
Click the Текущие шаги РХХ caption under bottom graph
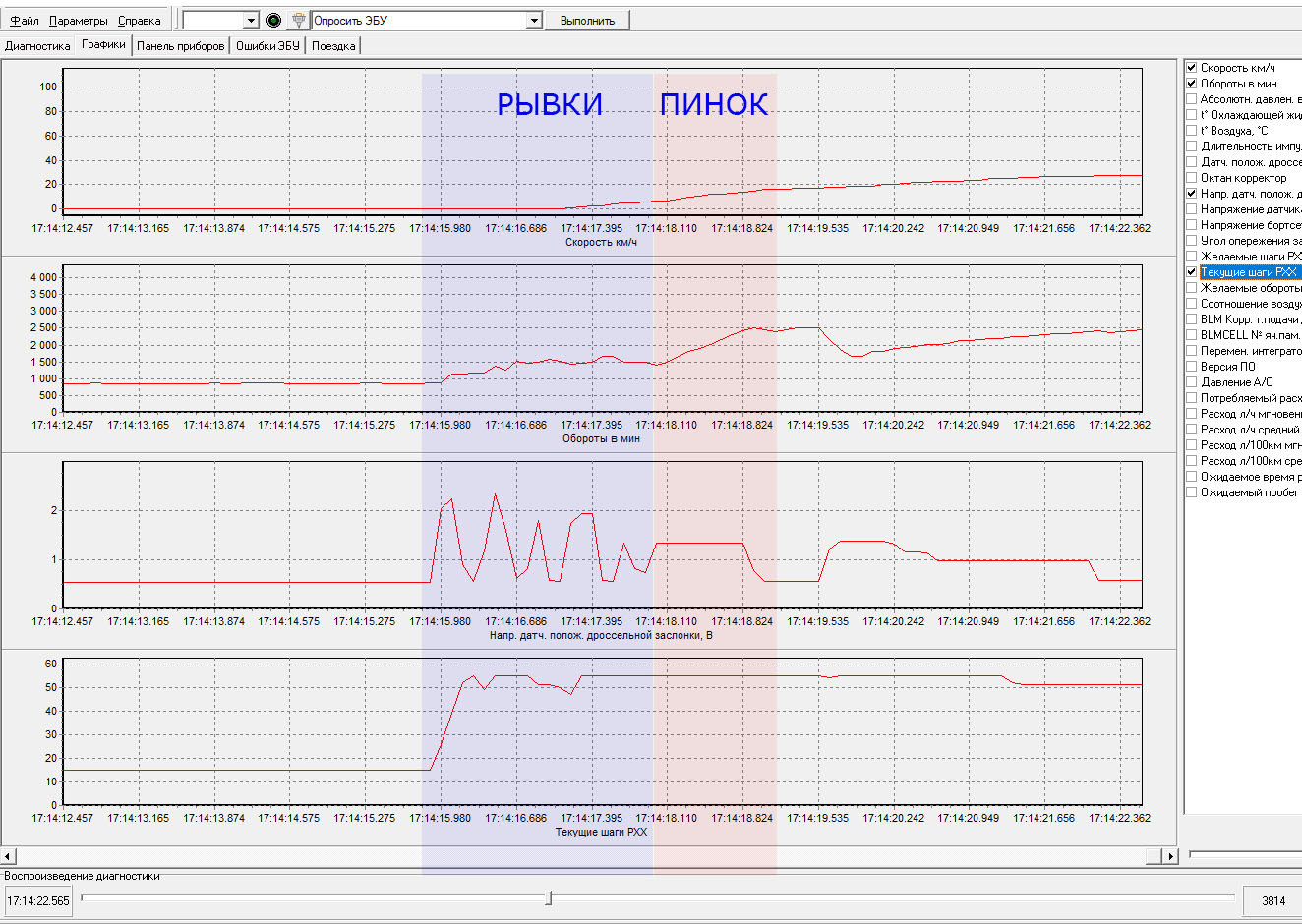tap(601, 832)
